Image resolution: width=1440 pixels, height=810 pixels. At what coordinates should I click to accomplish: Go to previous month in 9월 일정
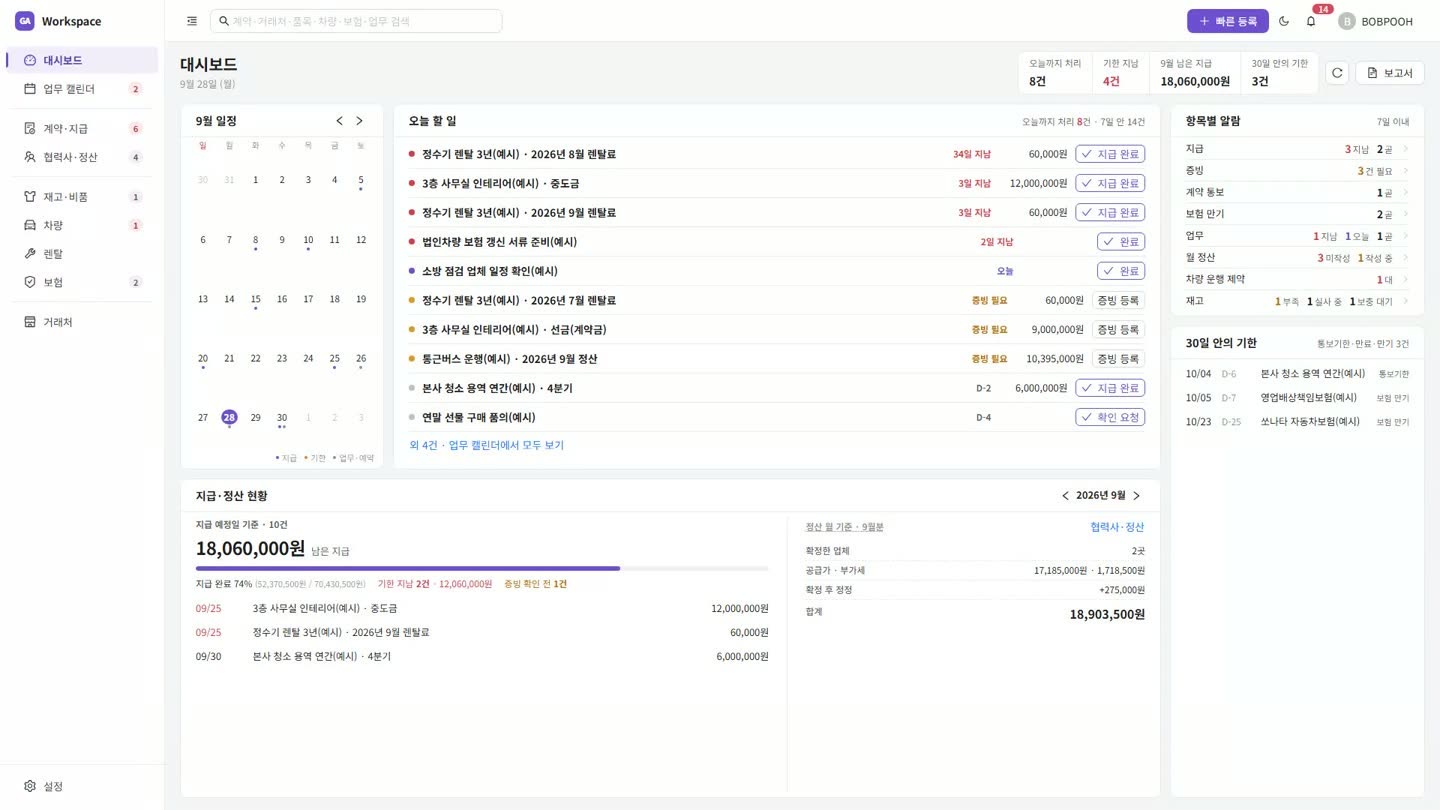click(339, 121)
